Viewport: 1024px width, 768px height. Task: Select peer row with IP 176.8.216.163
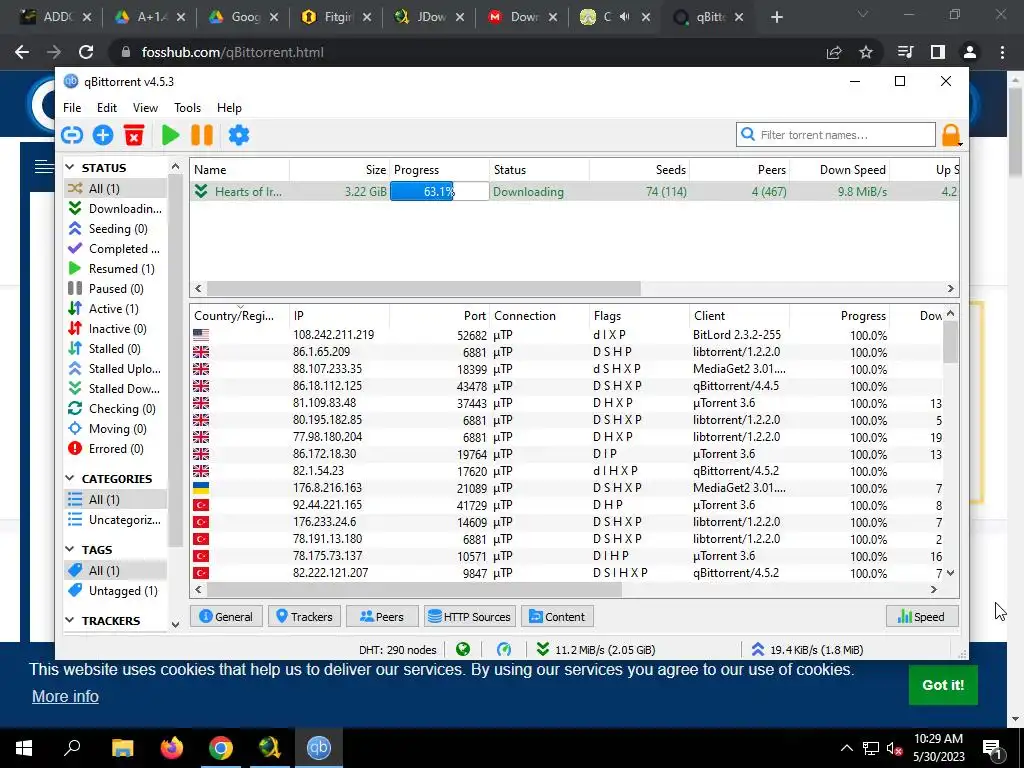[x=567, y=488]
